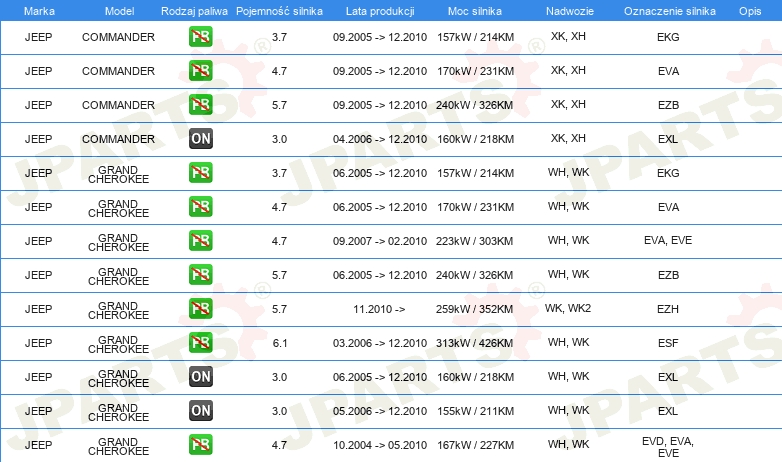Screen dimensions: 782x462
Task: Select the 167kW / 227KM power cell
Action: pos(475,445)
